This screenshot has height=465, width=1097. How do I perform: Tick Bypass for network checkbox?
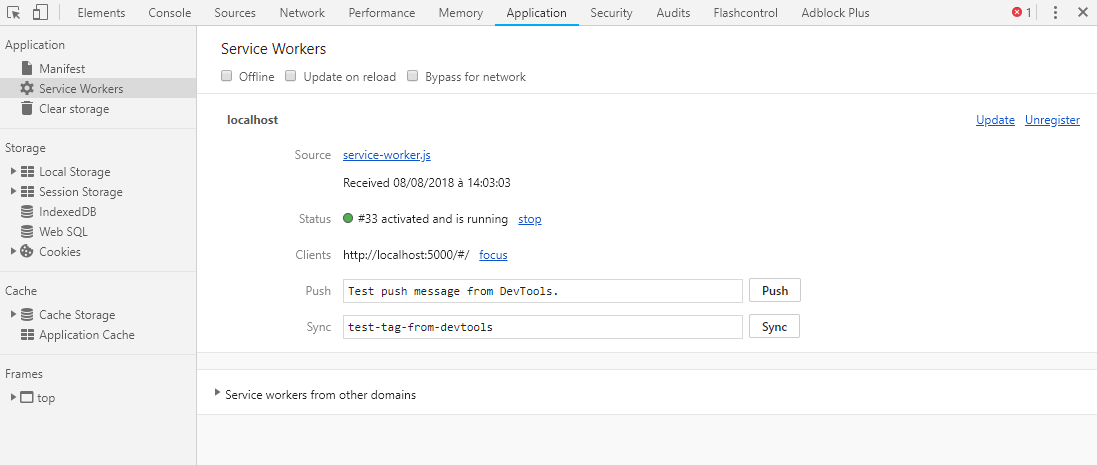413,76
